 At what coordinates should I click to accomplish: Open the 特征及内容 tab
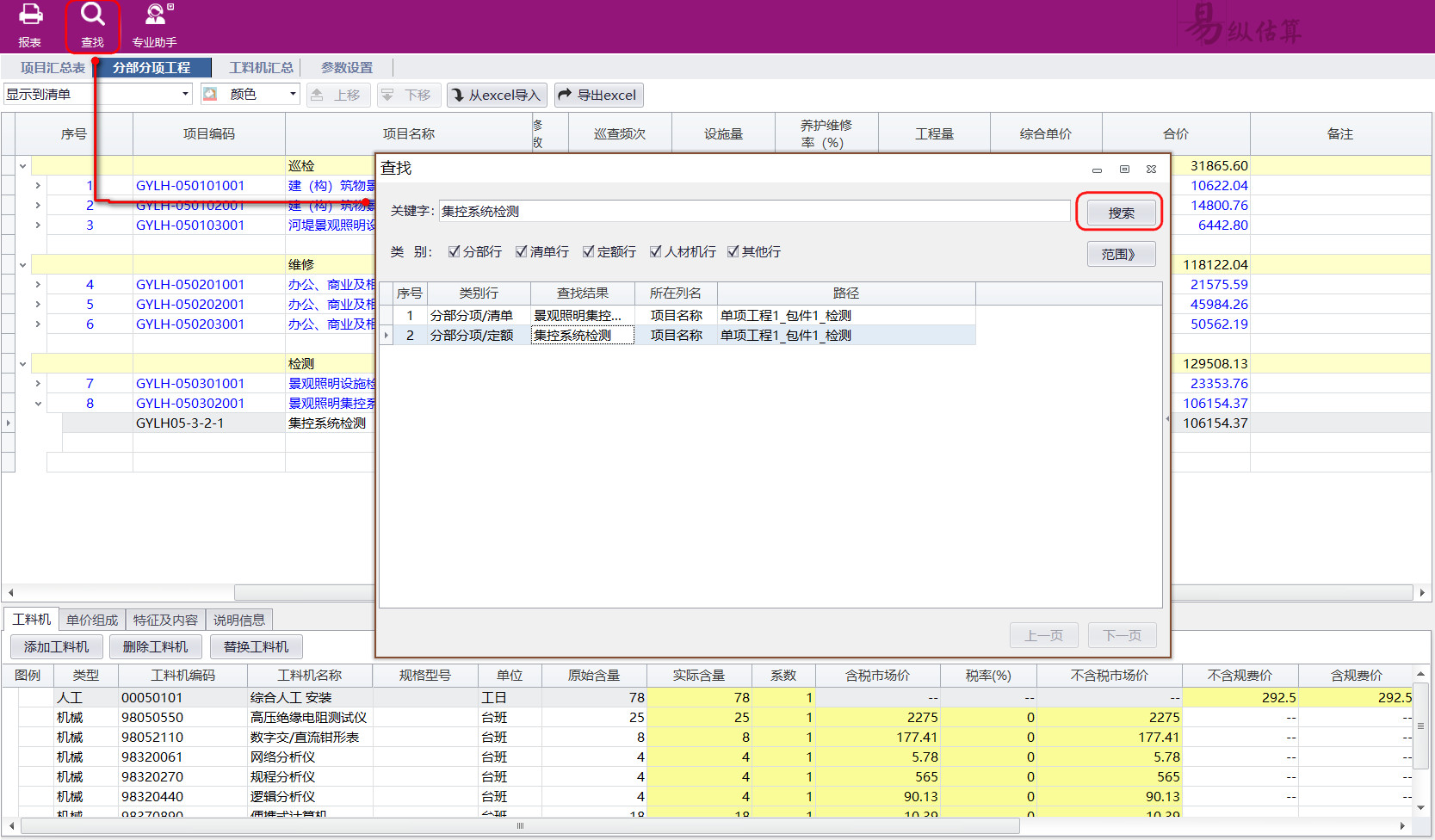165,620
